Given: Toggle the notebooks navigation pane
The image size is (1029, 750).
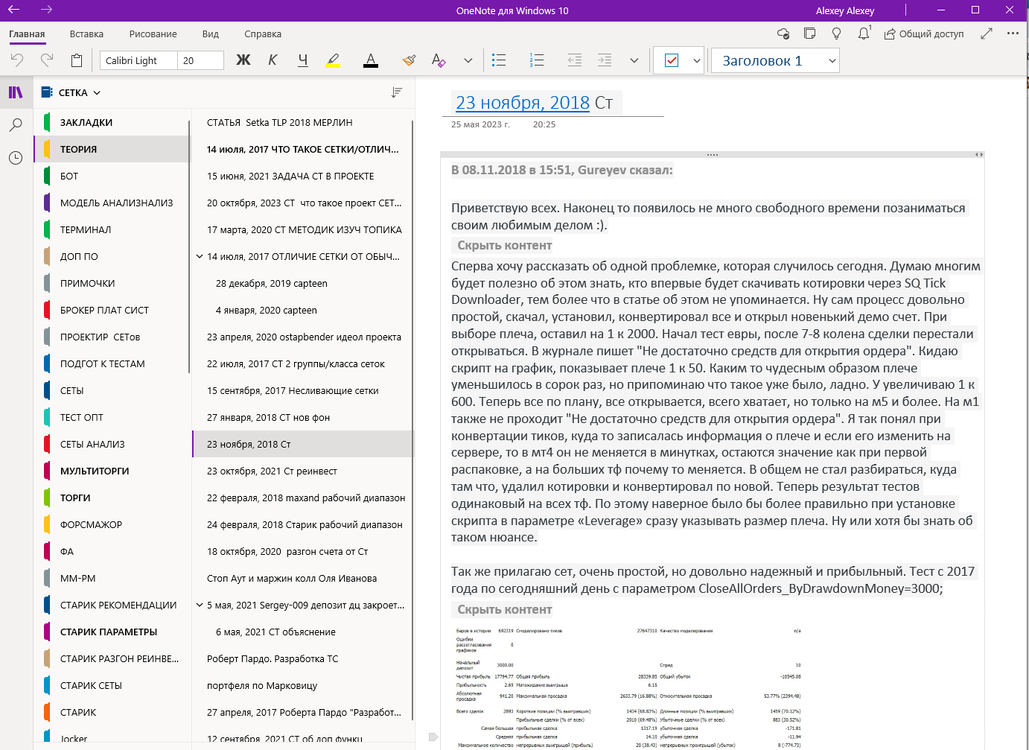Looking at the screenshot, I should click(x=16, y=93).
